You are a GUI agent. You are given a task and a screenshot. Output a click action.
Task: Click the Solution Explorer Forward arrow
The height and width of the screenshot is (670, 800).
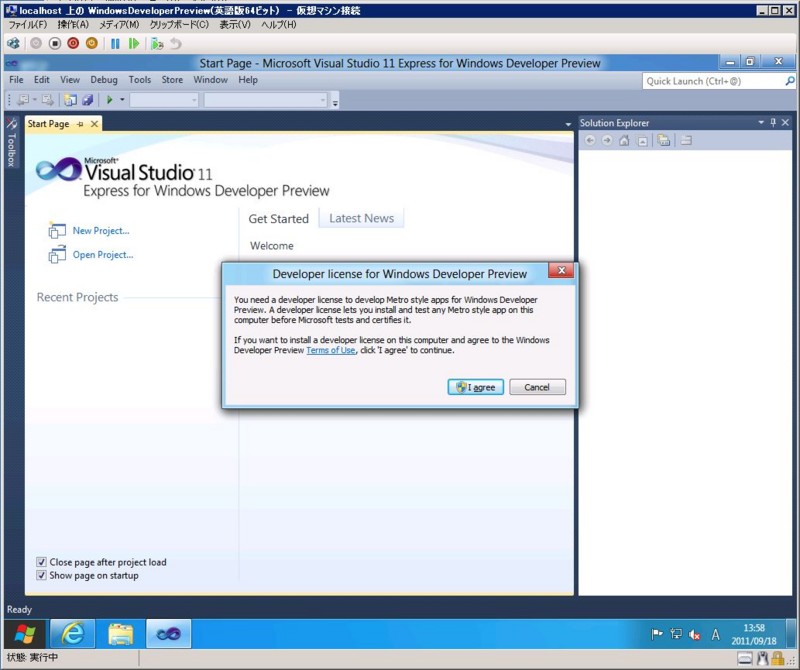coord(607,140)
